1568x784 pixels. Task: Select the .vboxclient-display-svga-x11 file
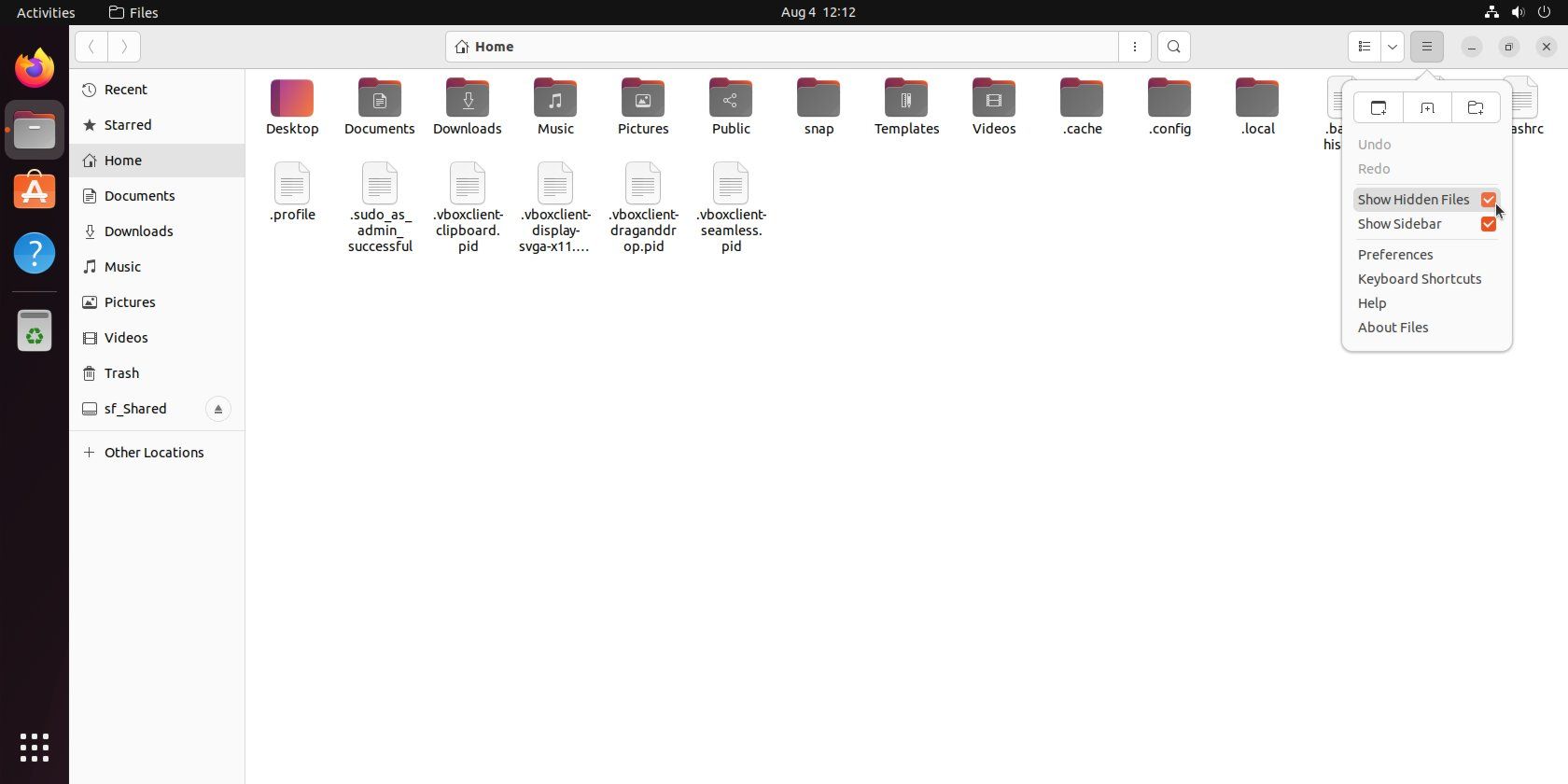(555, 208)
